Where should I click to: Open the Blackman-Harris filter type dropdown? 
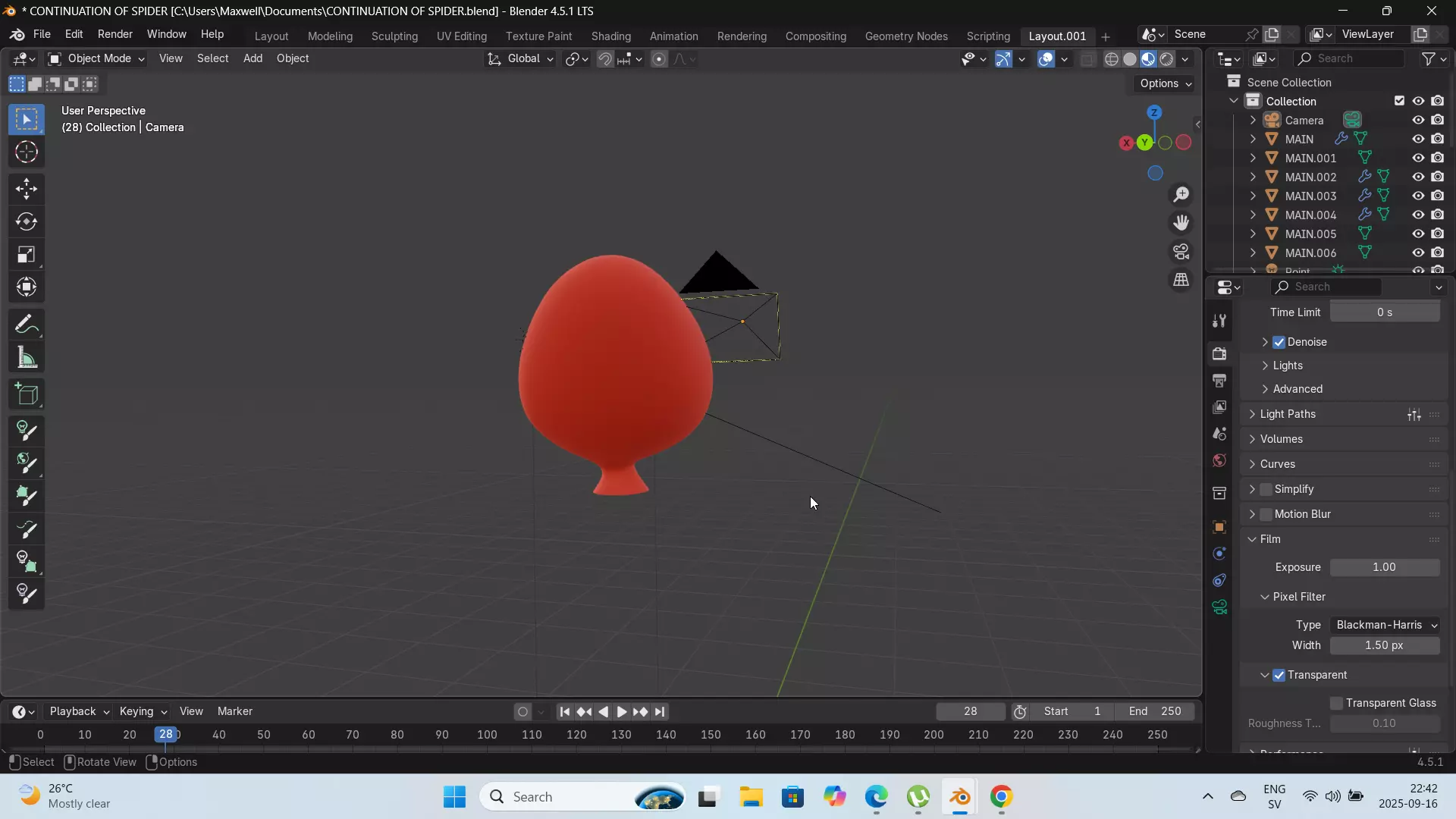[x=1385, y=625]
